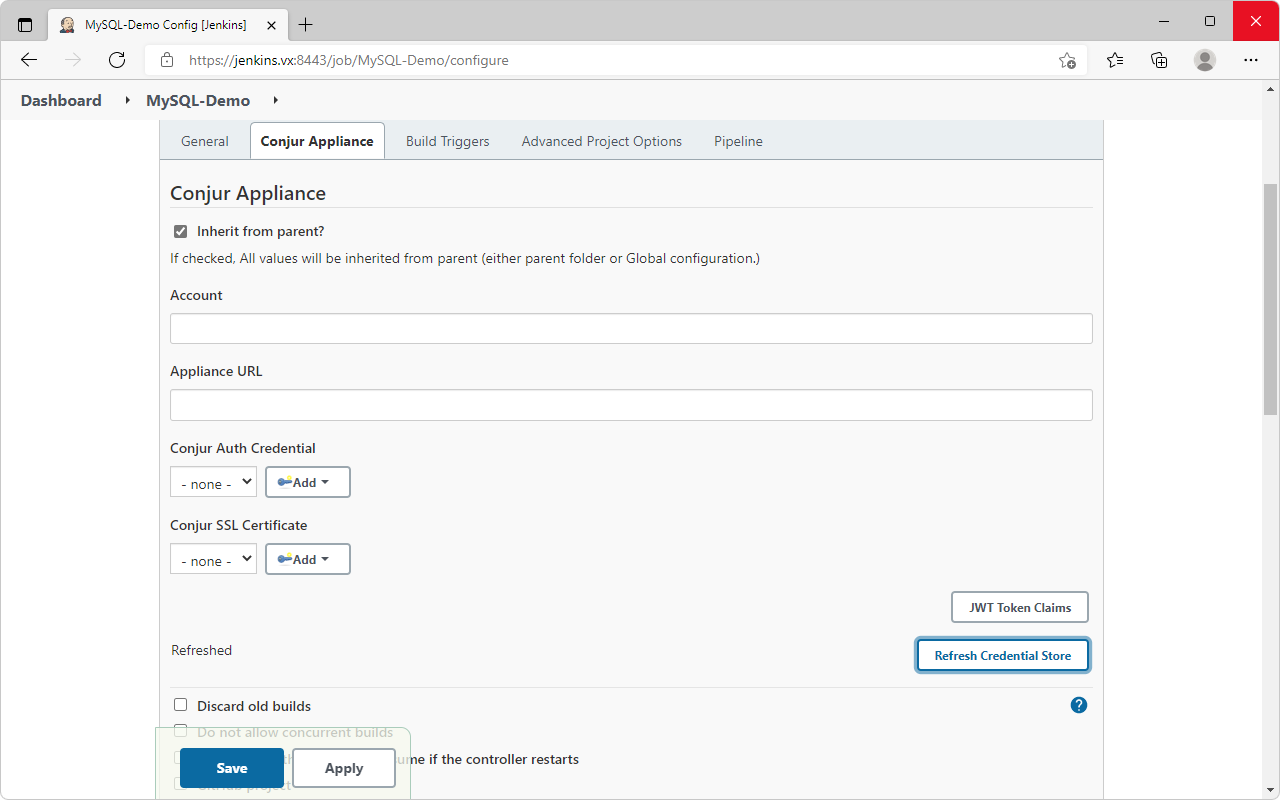Open the tab actions menu icon

[25, 25]
